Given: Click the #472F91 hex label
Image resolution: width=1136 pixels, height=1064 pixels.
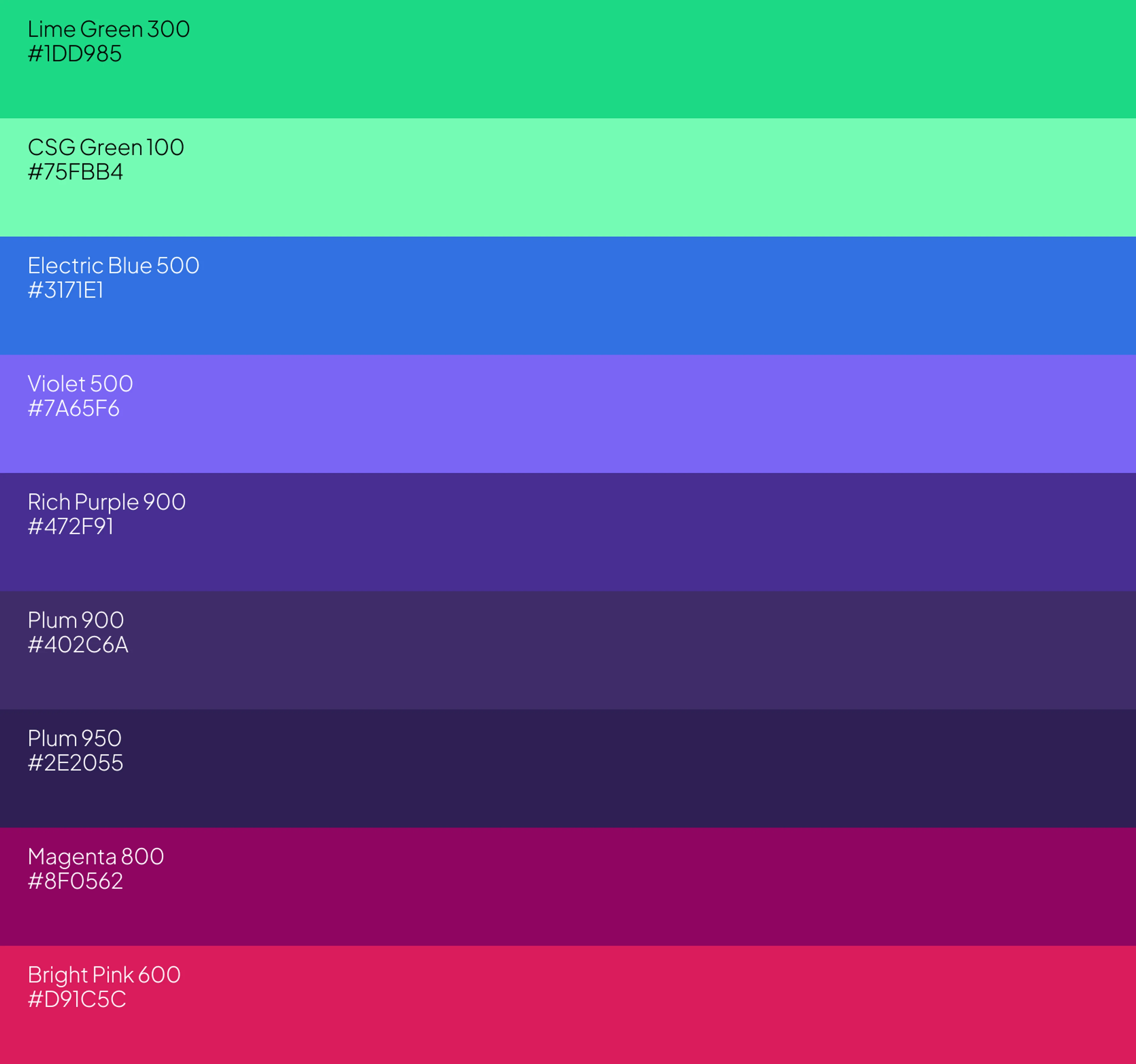Looking at the screenshot, I should coord(71,527).
